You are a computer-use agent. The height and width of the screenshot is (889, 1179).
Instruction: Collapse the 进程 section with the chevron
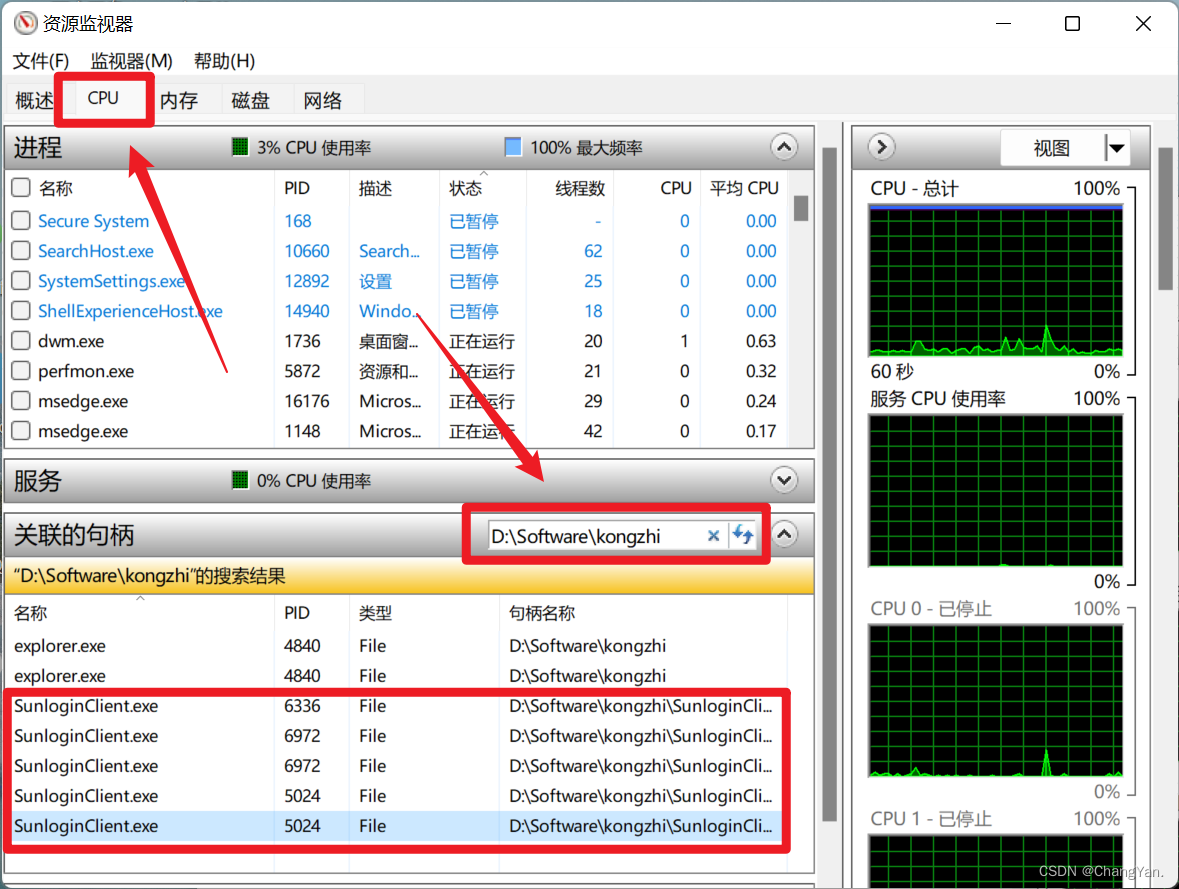point(783,147)
